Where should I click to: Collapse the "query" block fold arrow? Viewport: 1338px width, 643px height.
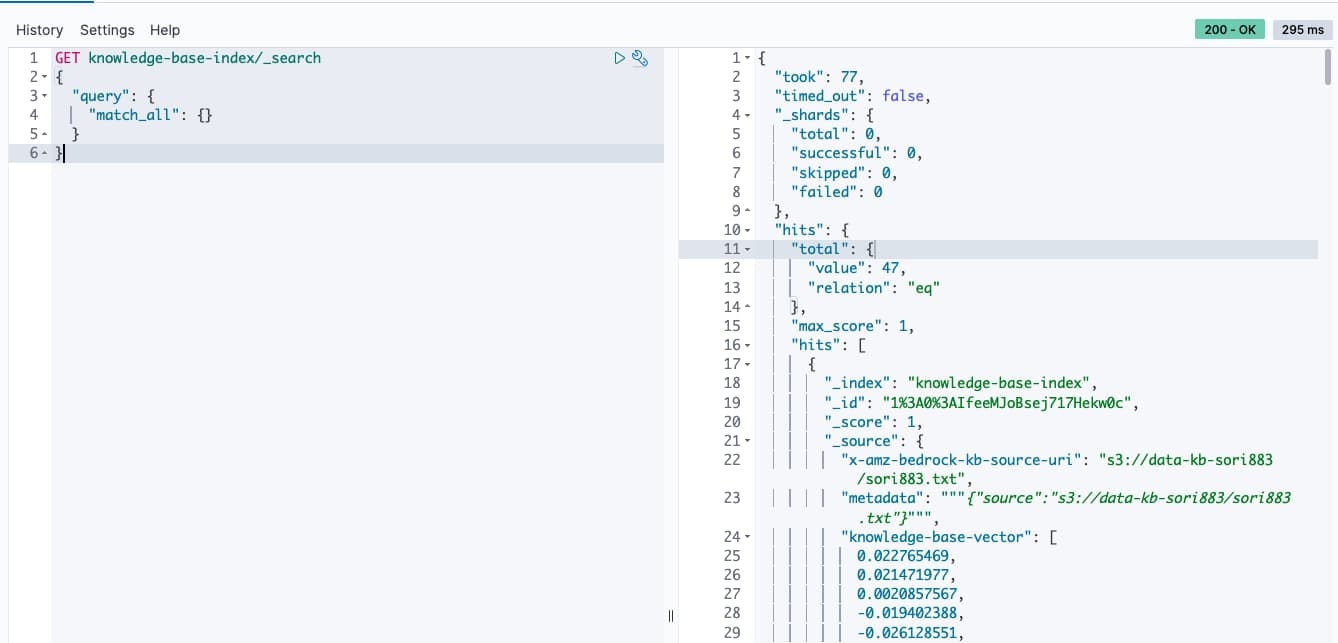click(45, 96)
